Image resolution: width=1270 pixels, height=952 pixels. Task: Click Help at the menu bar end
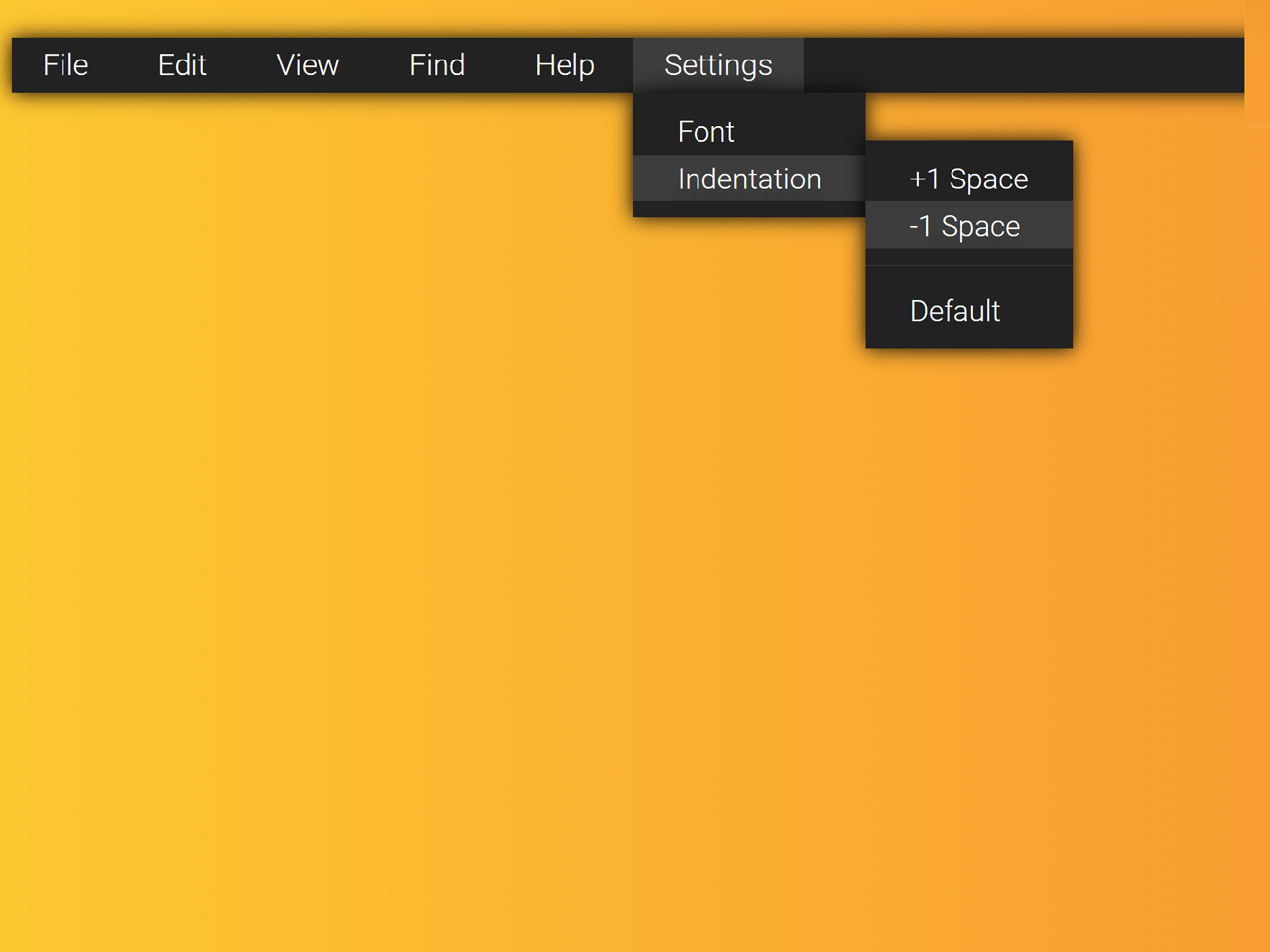tap(565, 64)
